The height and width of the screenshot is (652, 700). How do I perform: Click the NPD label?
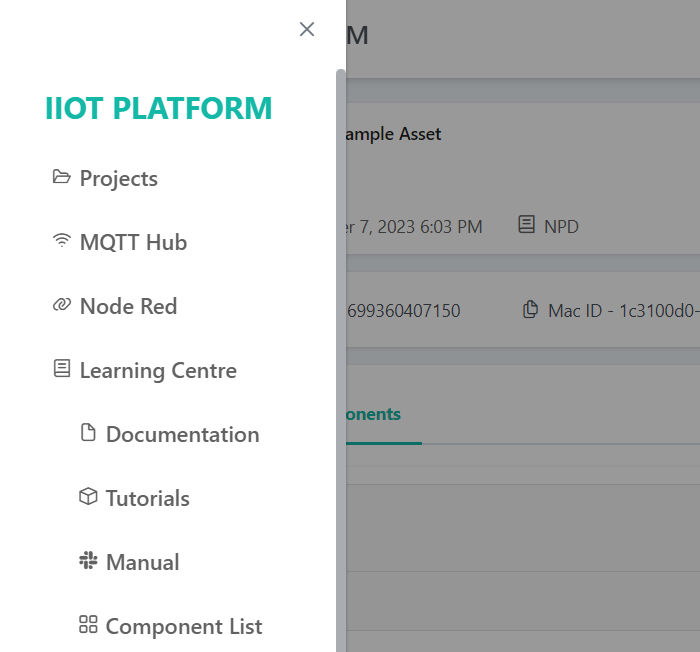coord(561,227)
